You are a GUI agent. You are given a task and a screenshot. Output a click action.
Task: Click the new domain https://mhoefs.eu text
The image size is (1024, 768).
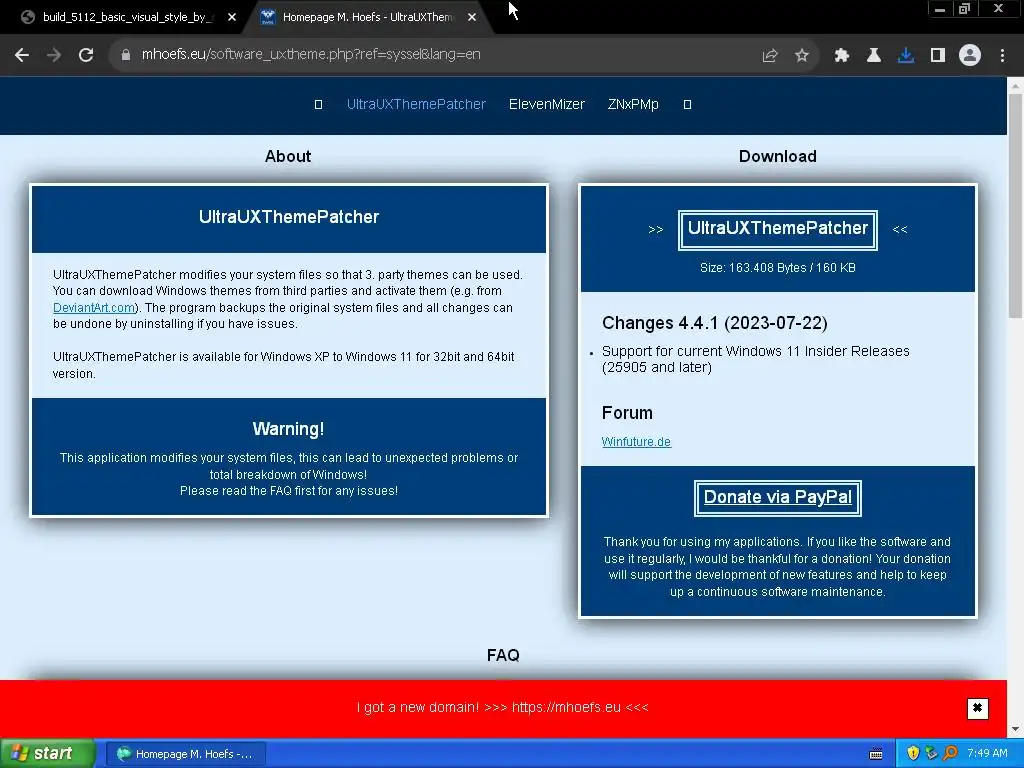566,707
